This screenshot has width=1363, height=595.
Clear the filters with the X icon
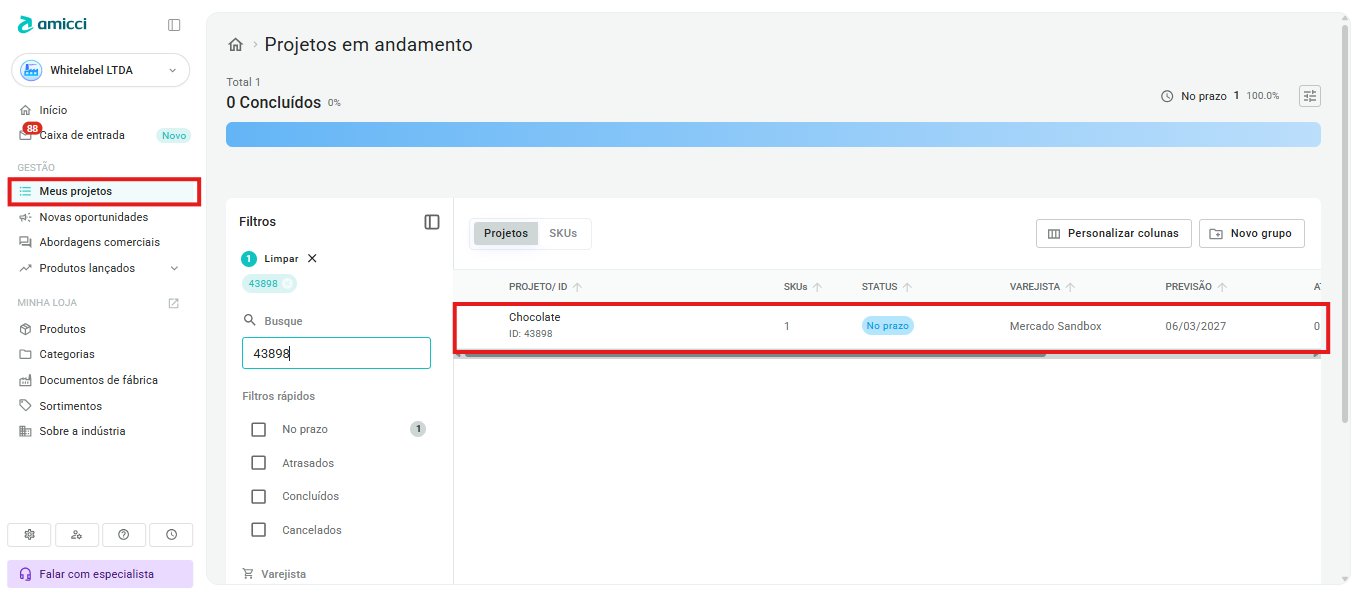pos(312,258)
